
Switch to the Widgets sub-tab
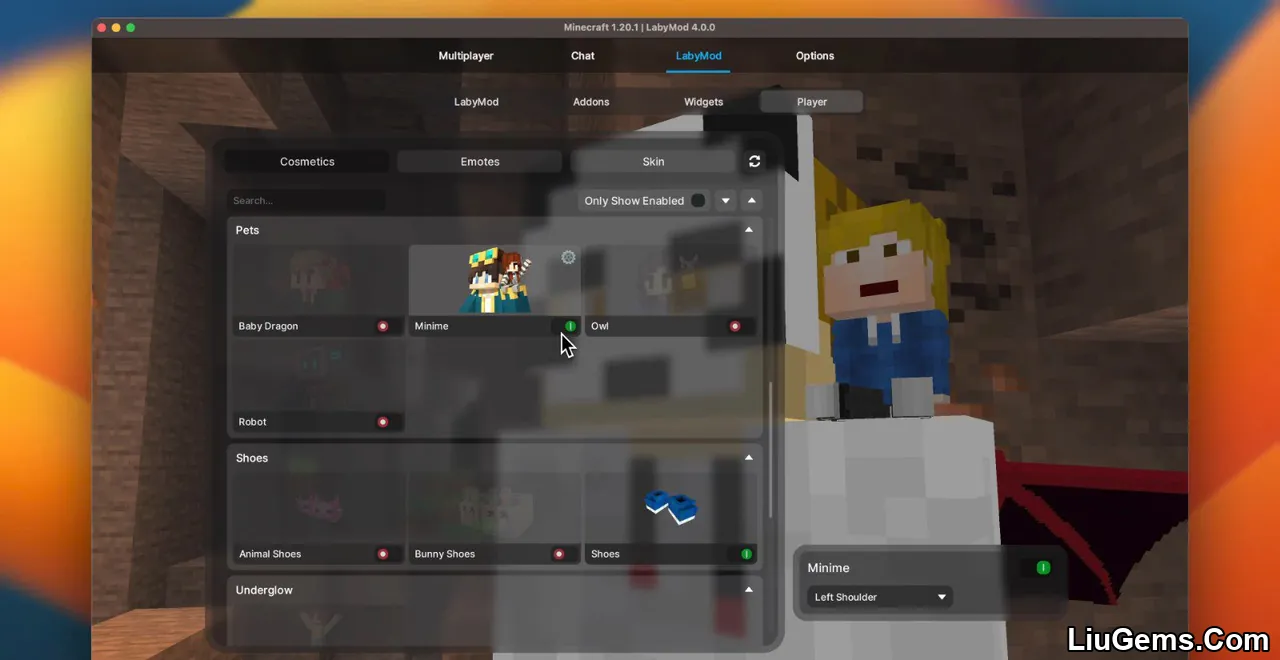703,102
